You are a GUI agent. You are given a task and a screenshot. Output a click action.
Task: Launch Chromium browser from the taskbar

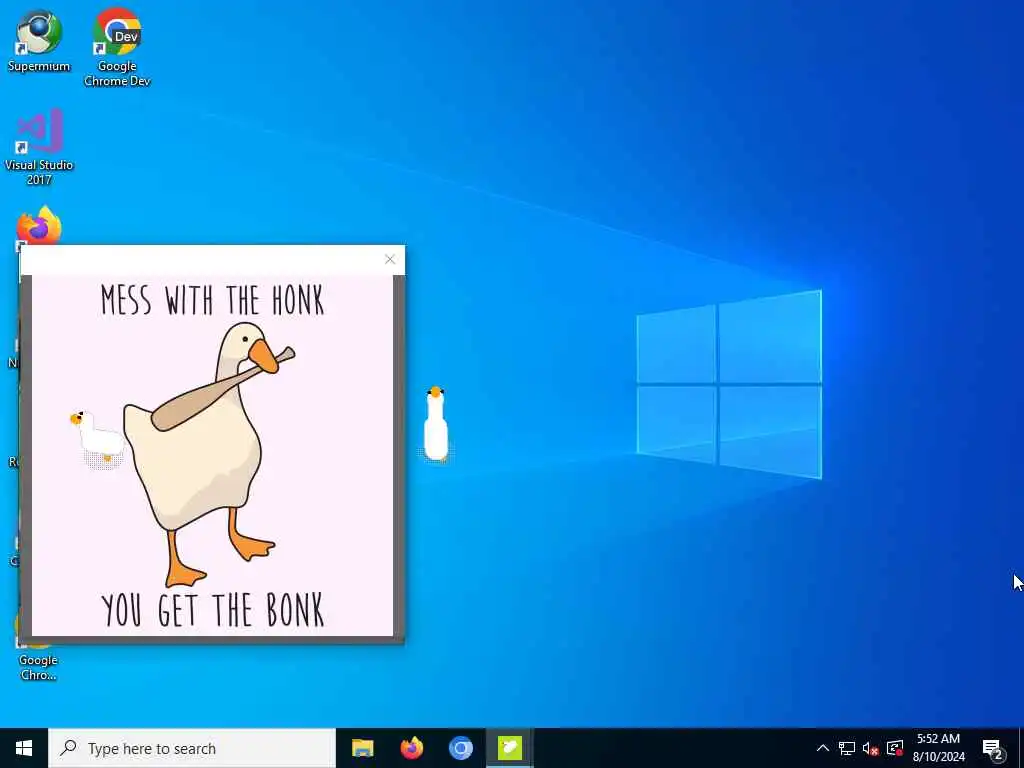tap(460, 748)
